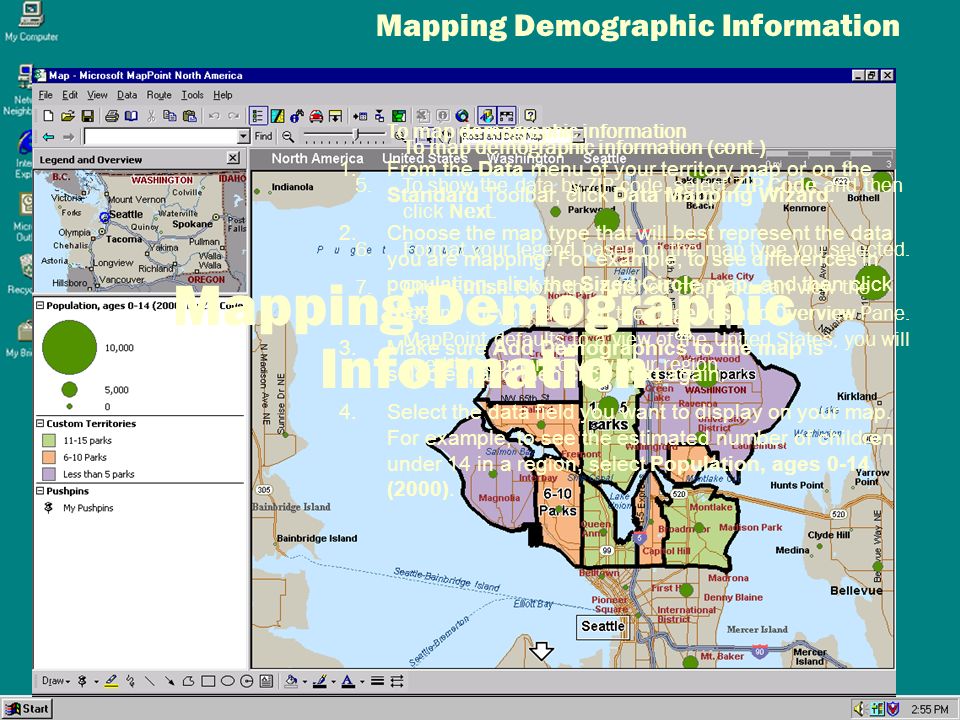Click the Cut scissors icon

coord(151,116)
